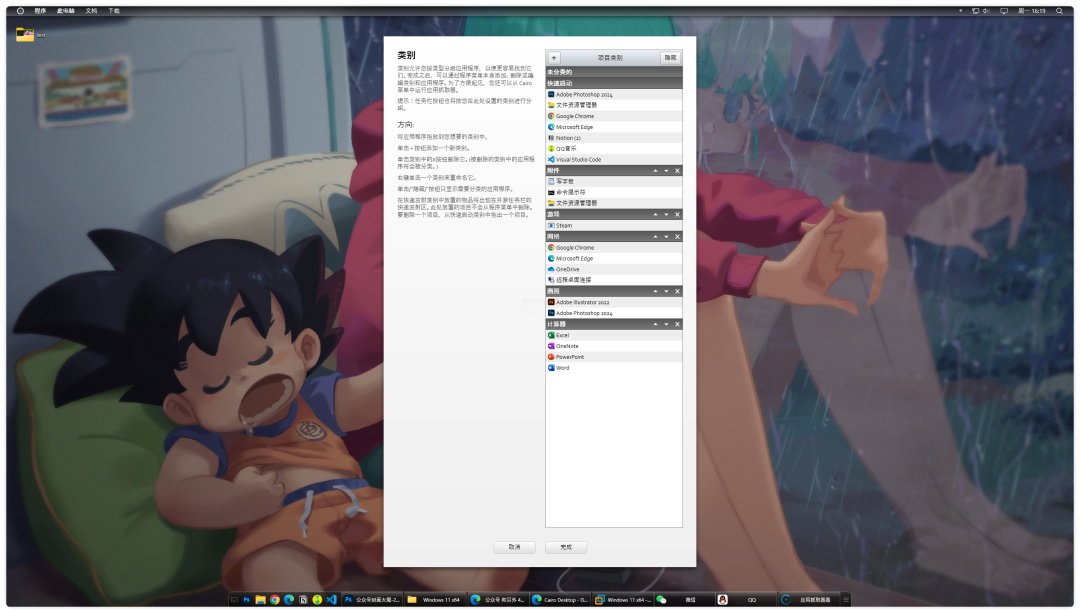The height and width of the screenshot is (613, 1080).
Task: Select the Visual Studio Code entry
Action: pyautogui.click(x=614, y=160)
